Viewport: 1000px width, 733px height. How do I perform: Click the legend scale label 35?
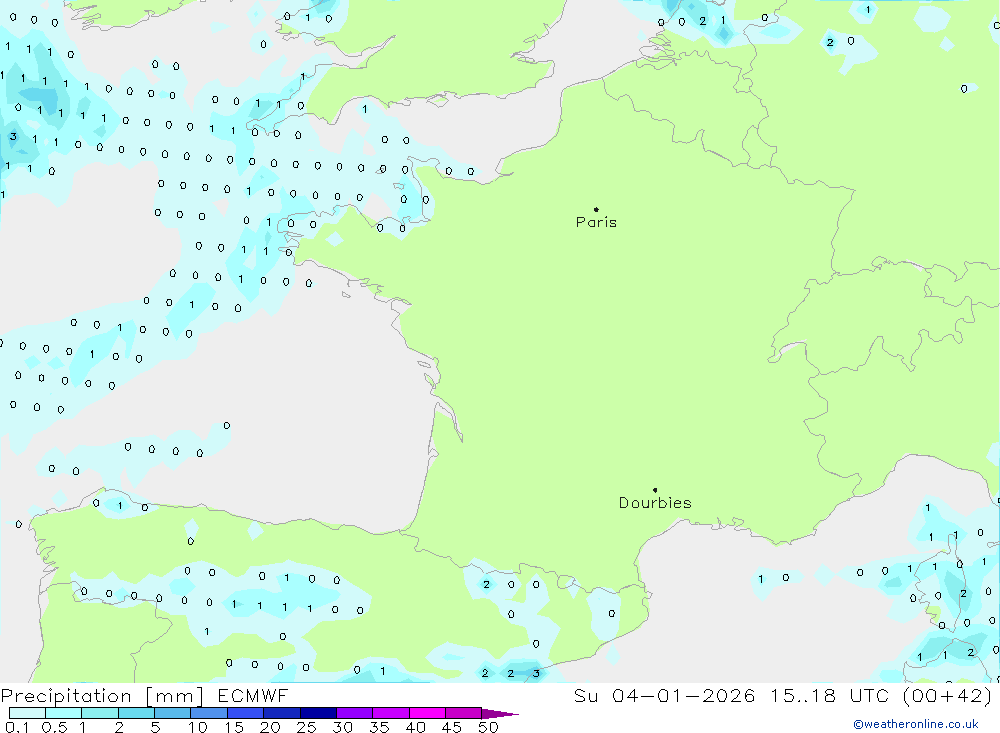[379, 727]
